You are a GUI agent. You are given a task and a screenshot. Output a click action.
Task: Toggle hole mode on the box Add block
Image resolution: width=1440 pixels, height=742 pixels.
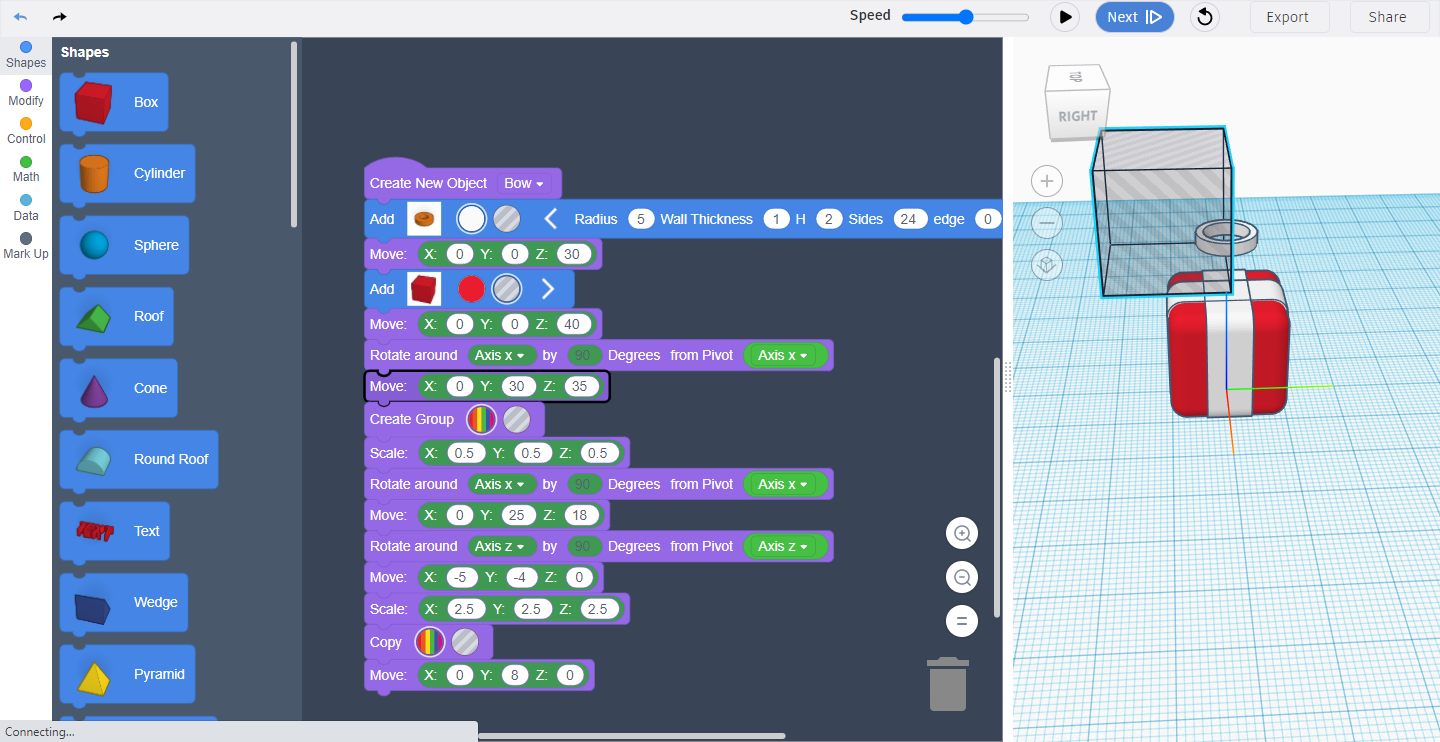click(506, 288)
